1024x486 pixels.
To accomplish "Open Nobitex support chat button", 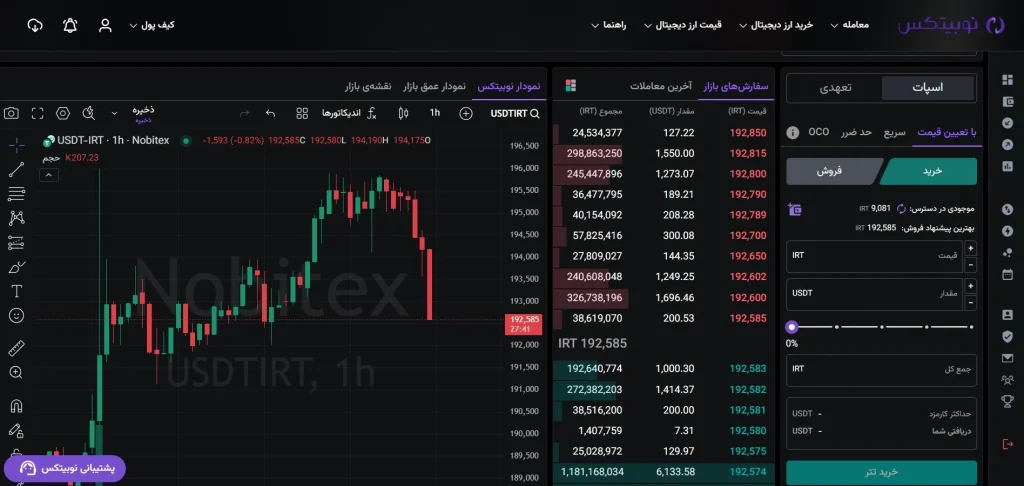I will pos(65,468).
